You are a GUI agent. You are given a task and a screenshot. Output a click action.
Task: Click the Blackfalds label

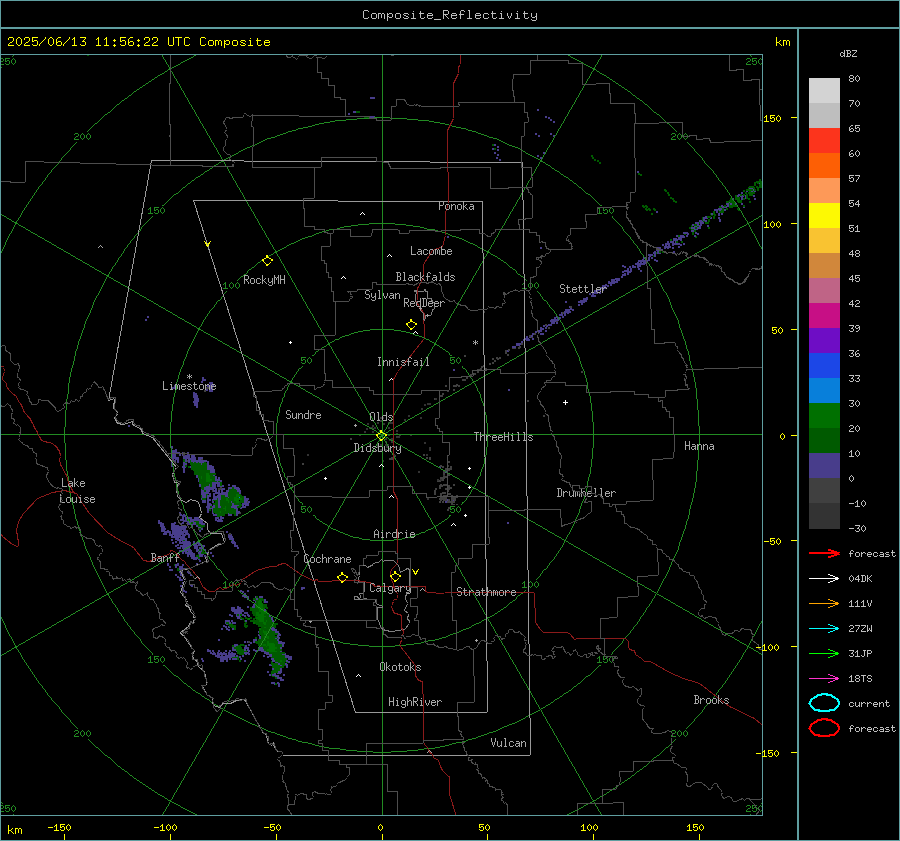425,277
